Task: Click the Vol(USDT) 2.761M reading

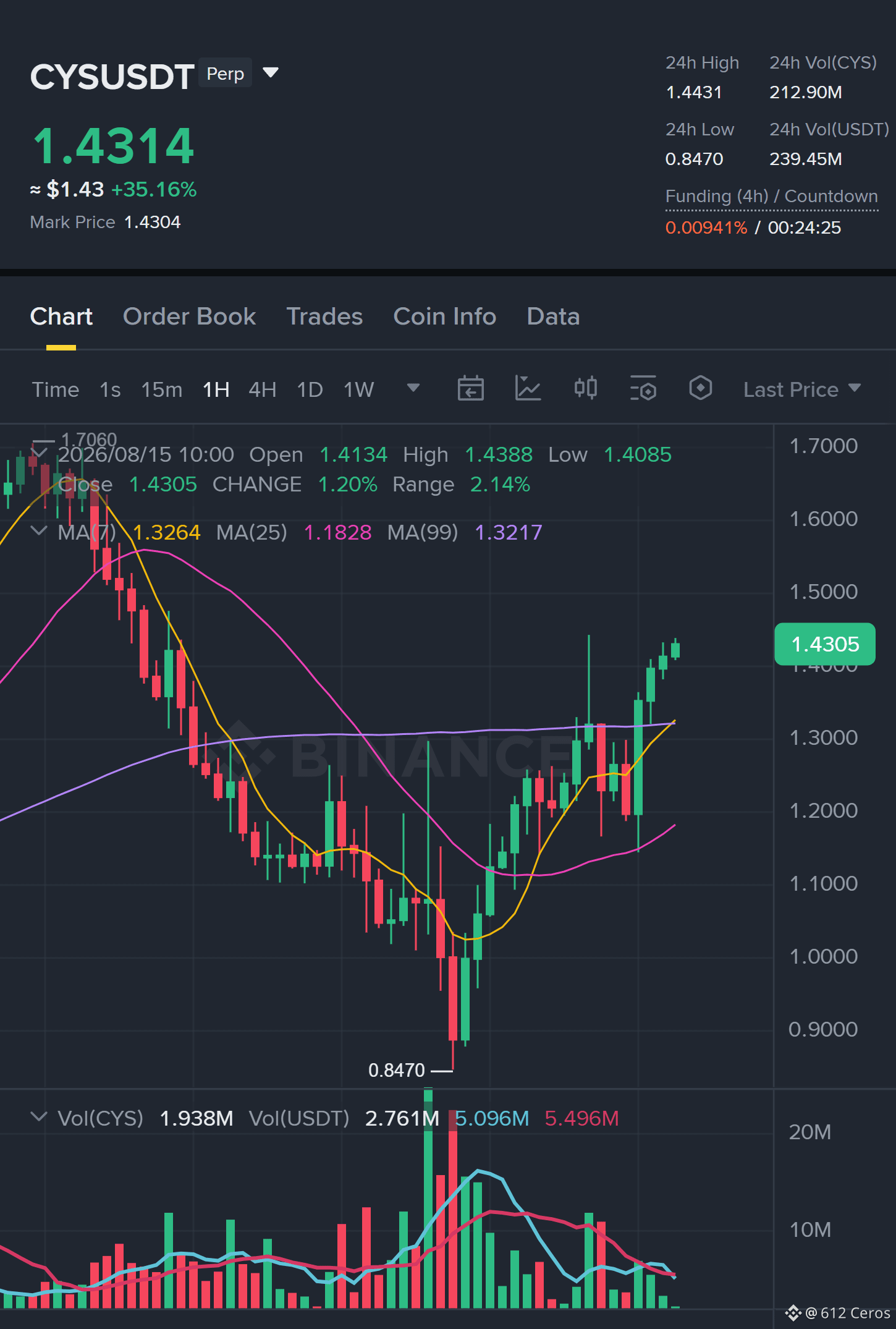Action: click(x=402, y=1118)
